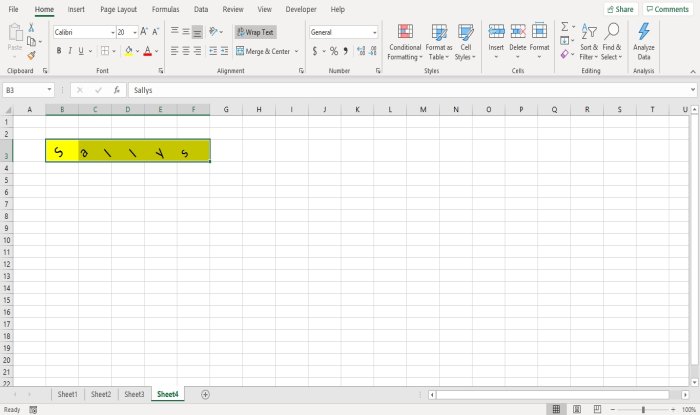700x415 pixels.
Task: Toggle Wrap Text
Action: [256, 32]
